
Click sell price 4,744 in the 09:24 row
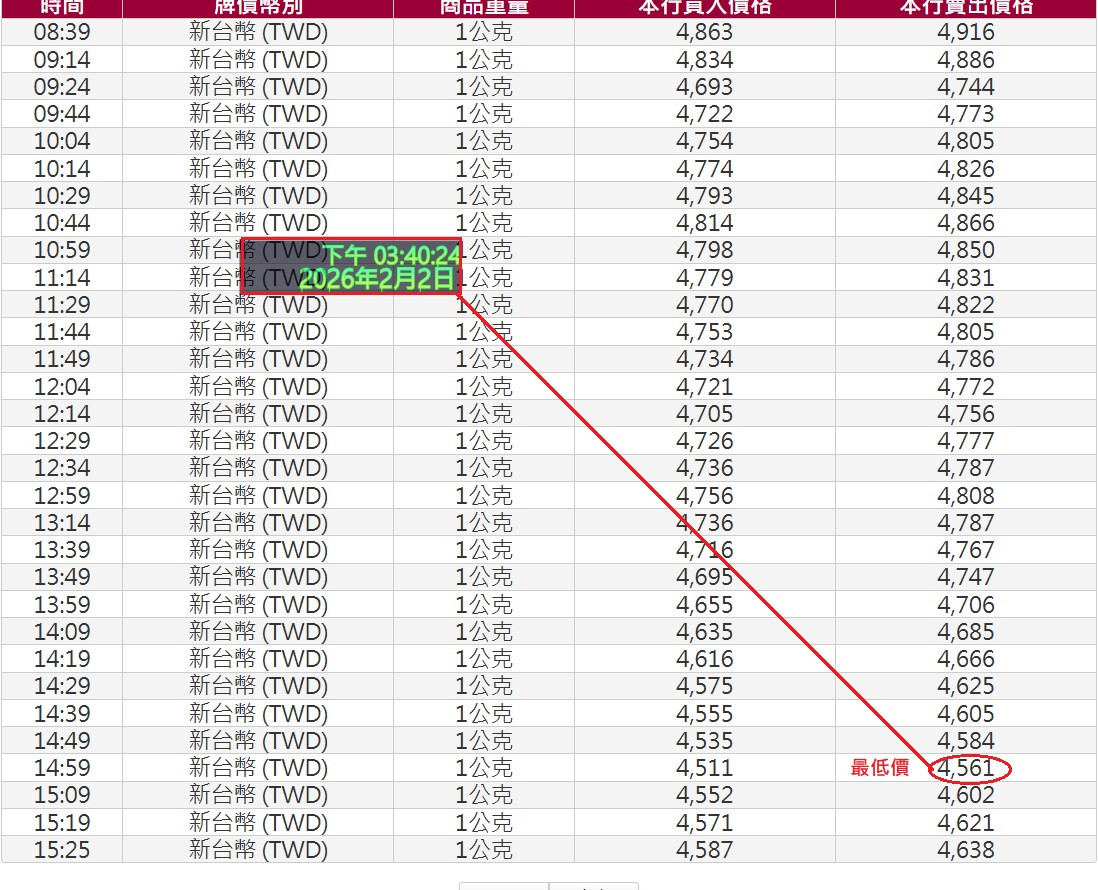click(x=966, y=87)
